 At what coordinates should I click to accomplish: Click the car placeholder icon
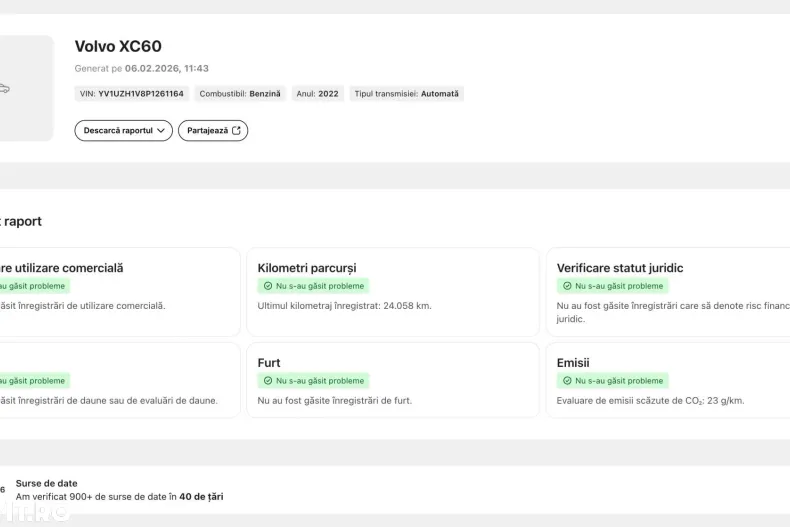click(4, 89)
